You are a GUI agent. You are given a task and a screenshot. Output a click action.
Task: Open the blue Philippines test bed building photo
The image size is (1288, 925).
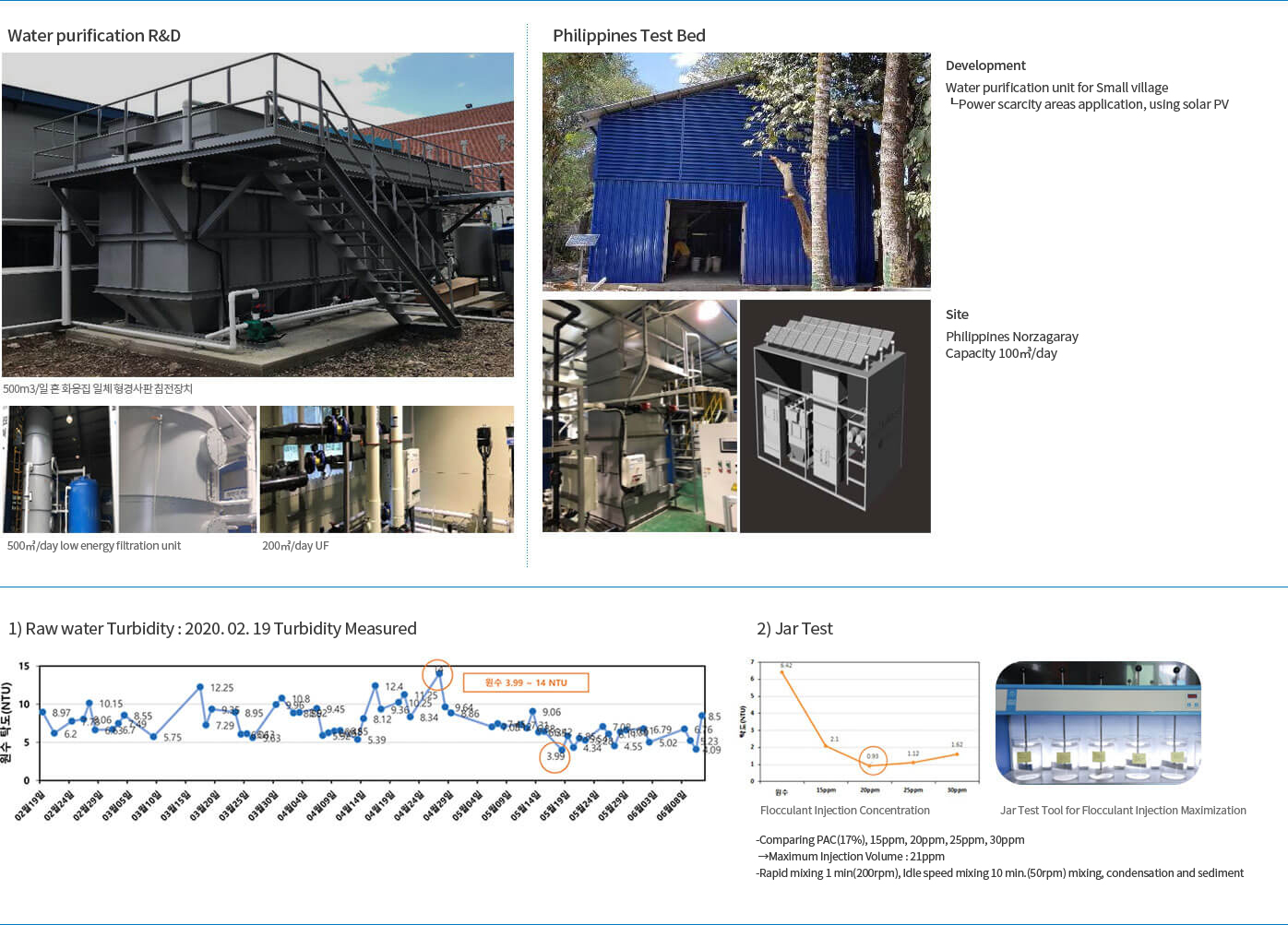[x=736, y=172]
